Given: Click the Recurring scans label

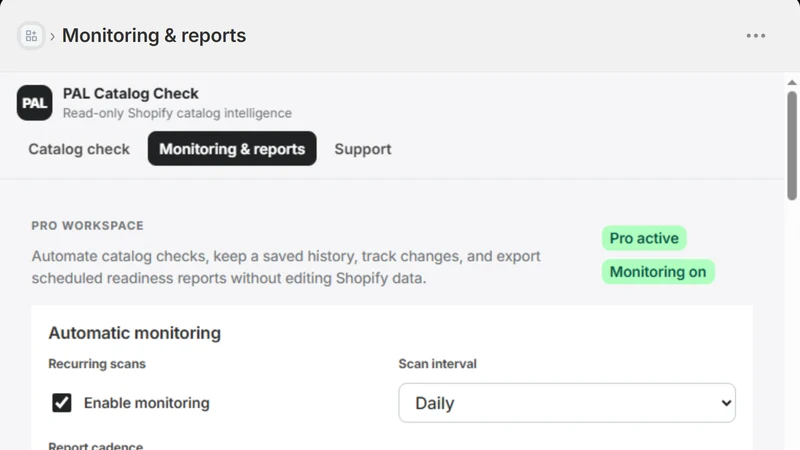Looking at the screenshot, I should pyautogui.click(x=97, y=364).
